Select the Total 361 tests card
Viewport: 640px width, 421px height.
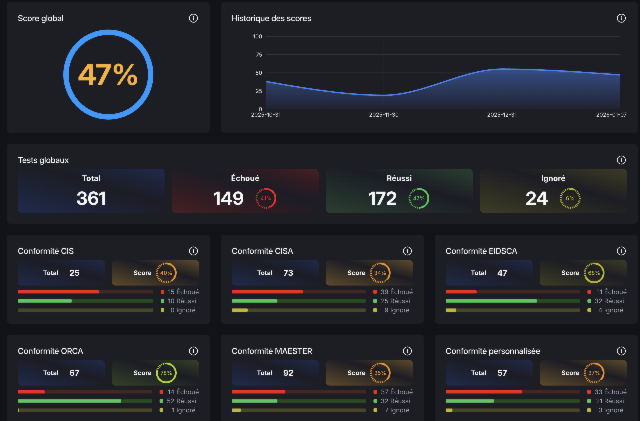pyautogui.click(x=91, y=191)
